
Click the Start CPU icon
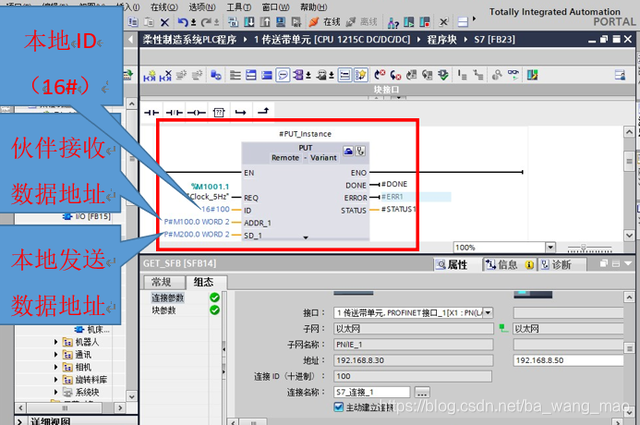click(x=409, y=22)
